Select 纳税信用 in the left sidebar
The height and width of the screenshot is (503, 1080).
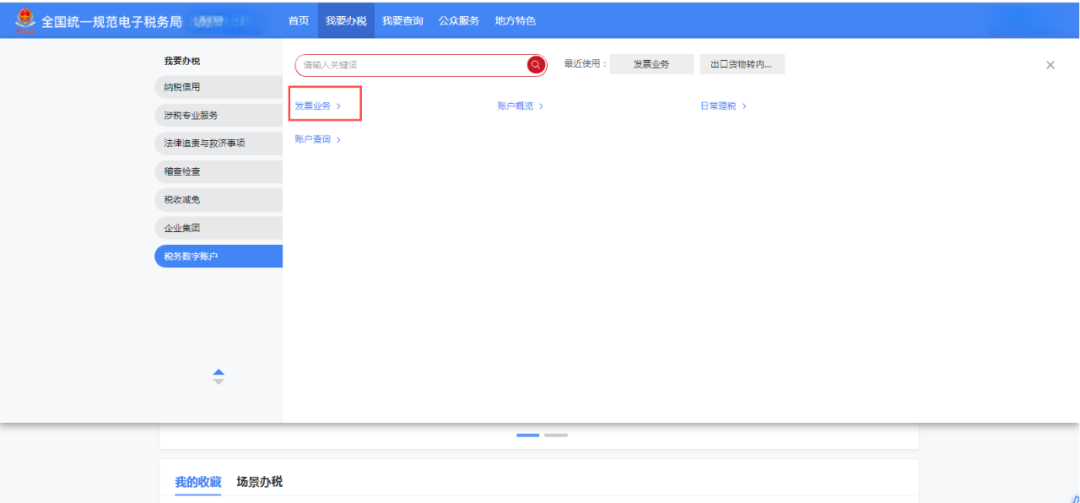click(218, 87)
